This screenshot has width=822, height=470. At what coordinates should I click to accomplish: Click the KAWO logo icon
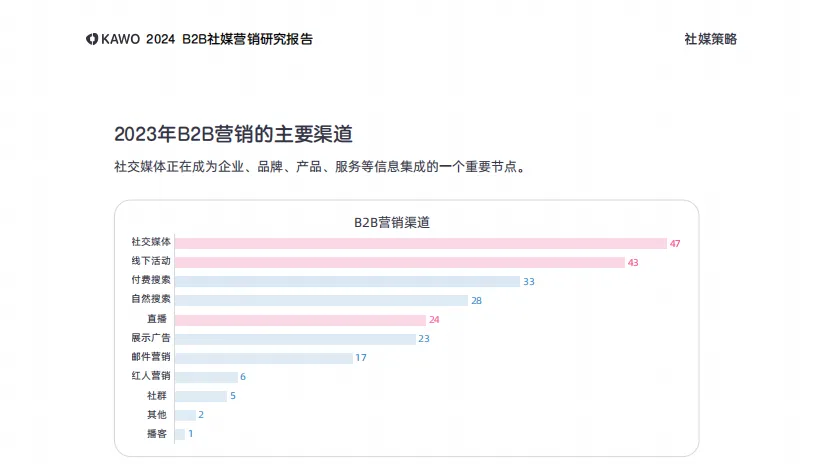pos(92,39)
